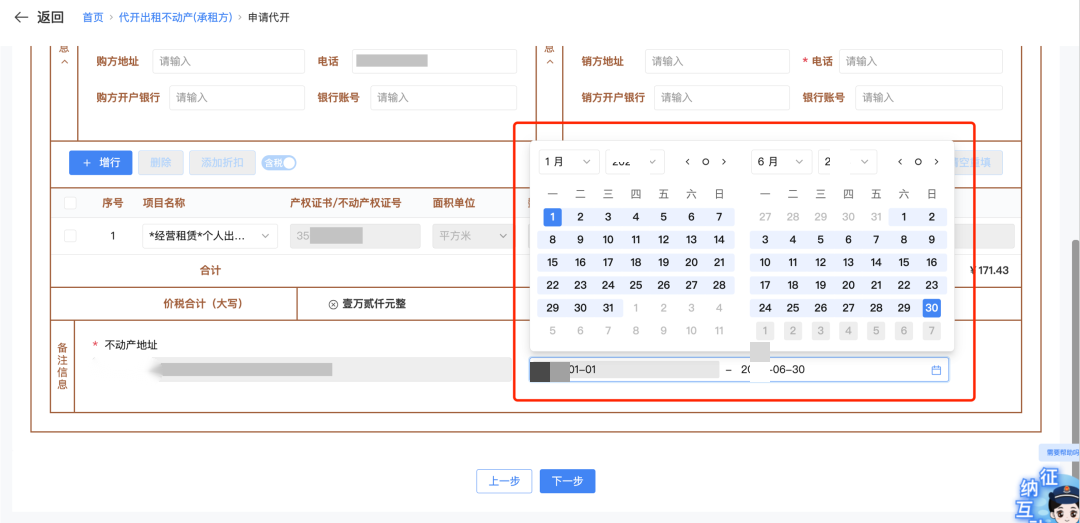Image resolution: width=1080 pixels, height=523 pixels.
Task: Click the 下一步 next step button
Action: coord(568,482)
